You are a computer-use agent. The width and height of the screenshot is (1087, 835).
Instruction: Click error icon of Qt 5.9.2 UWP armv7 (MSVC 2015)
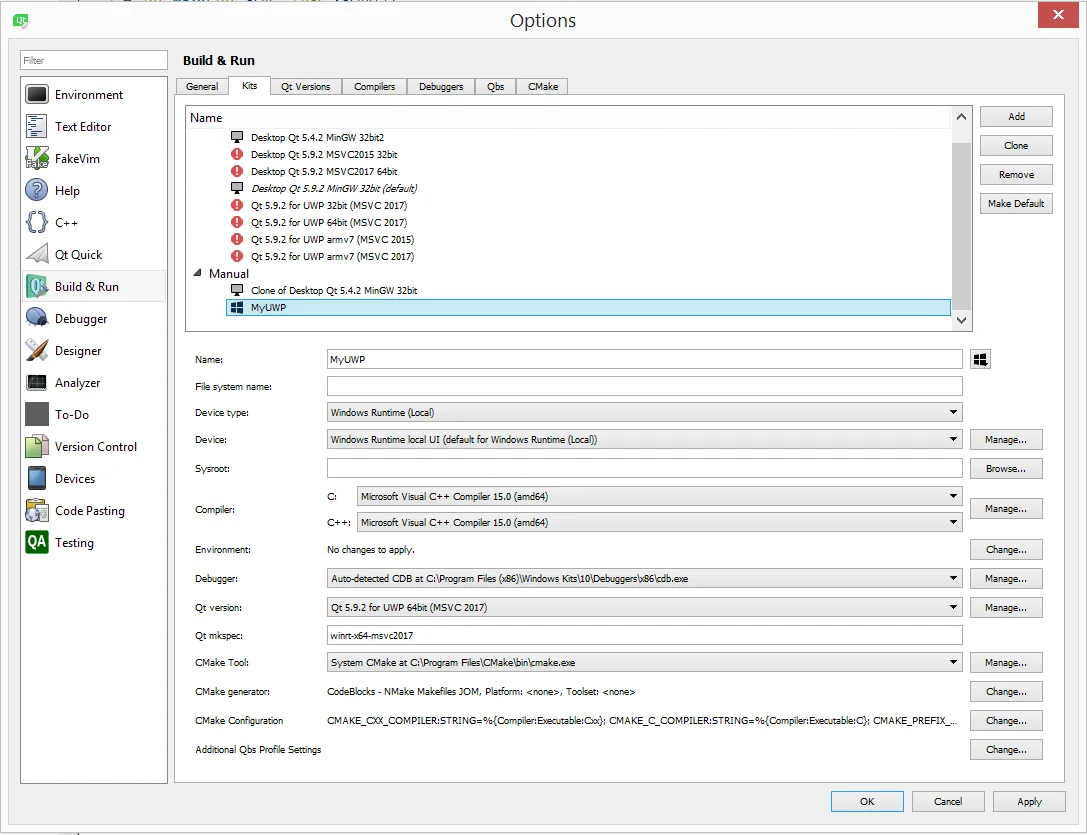point(237,239)
